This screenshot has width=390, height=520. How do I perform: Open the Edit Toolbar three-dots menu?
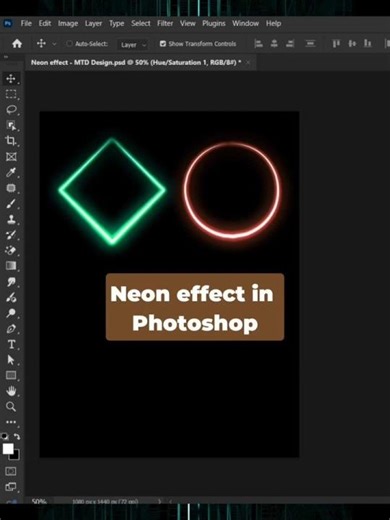(11, 422)
